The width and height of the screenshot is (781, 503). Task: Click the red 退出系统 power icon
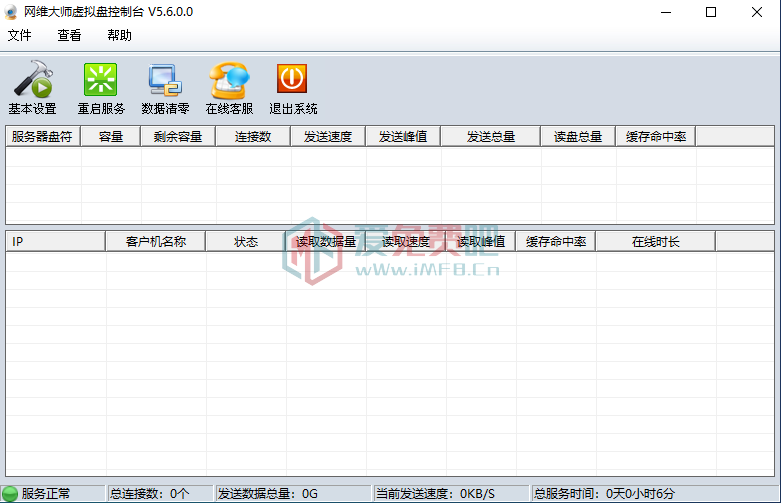292,78
